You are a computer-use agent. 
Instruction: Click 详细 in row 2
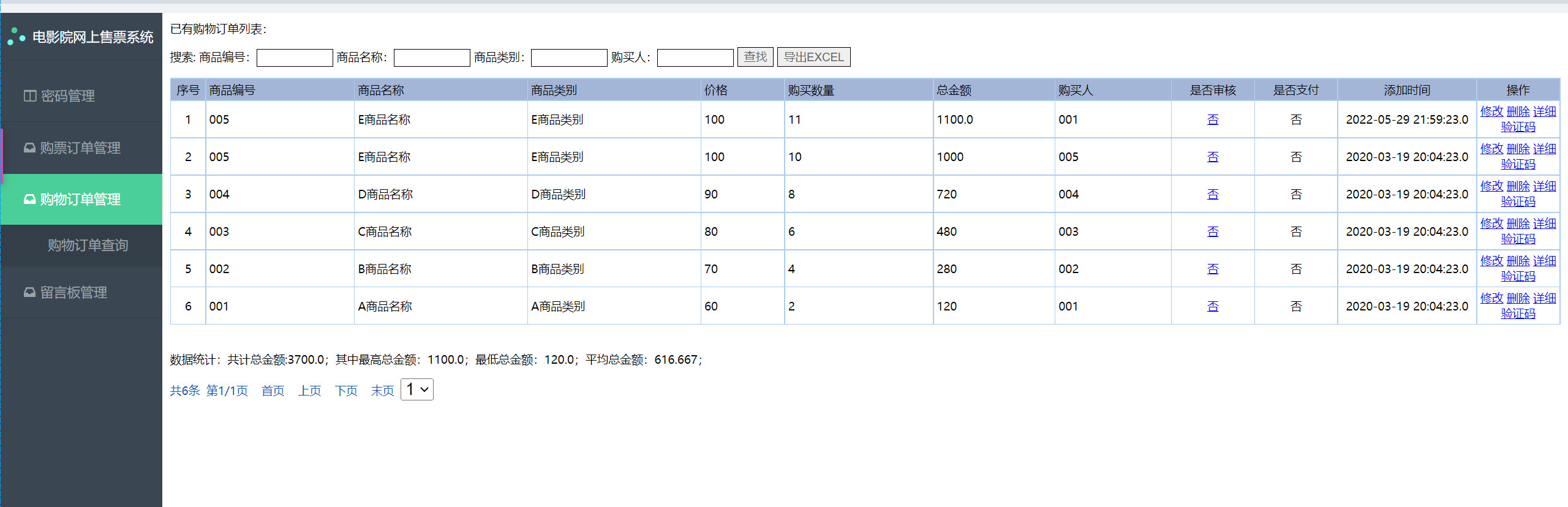tap(1544, 149)
